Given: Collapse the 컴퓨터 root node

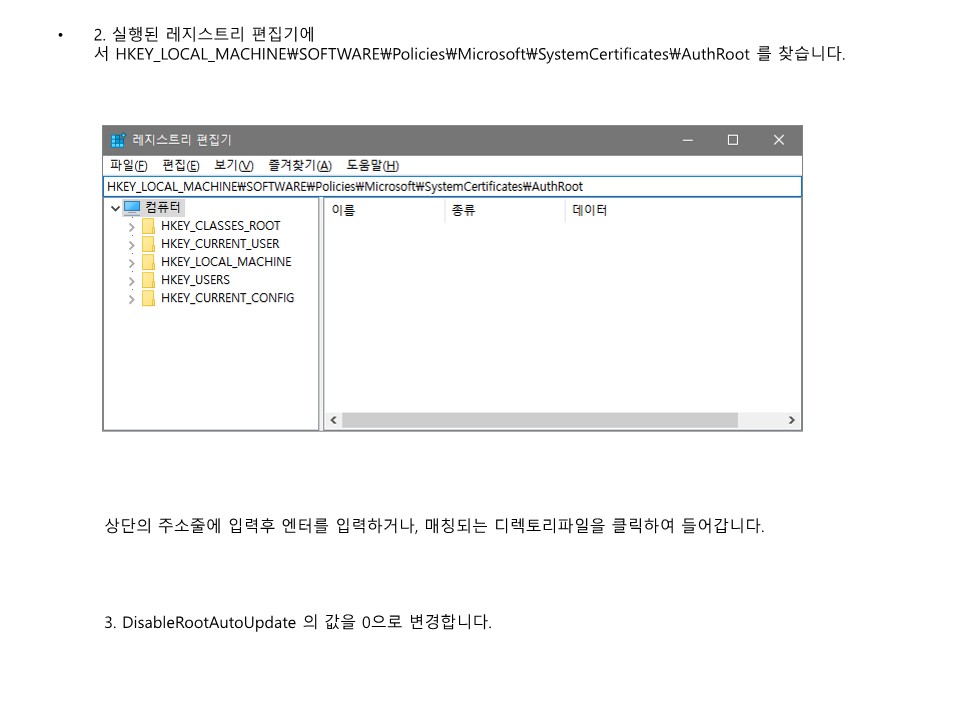Looking at the screenshot, I should 115,208.
